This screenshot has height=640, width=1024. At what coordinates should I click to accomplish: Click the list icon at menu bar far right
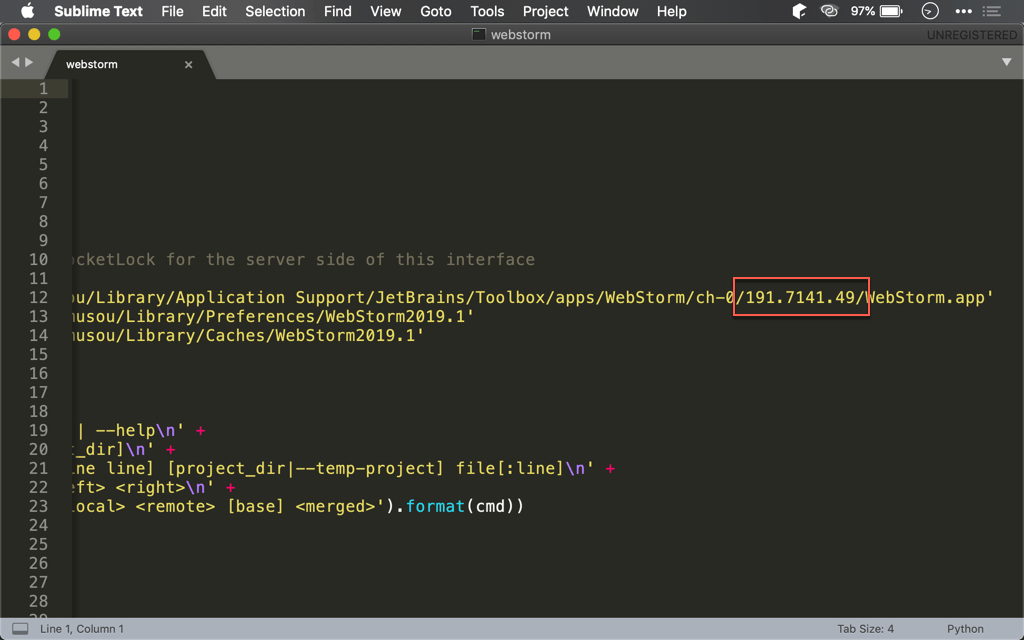tap(993, 11)
